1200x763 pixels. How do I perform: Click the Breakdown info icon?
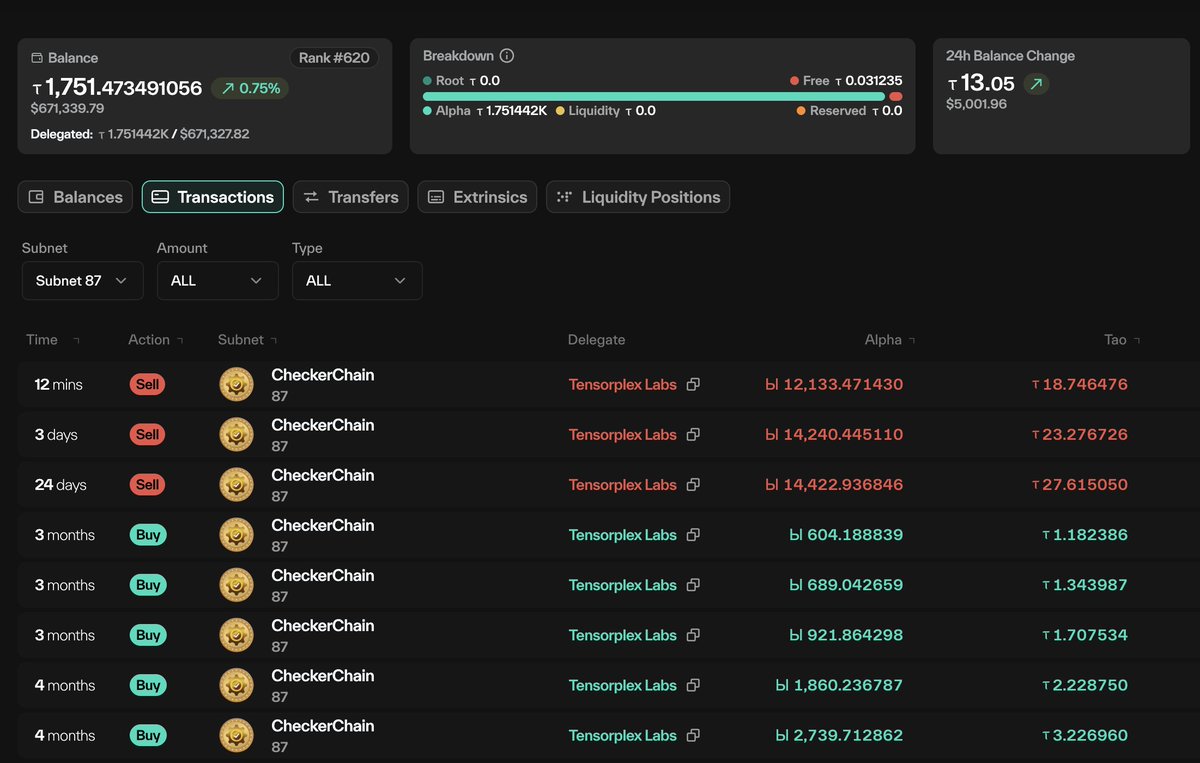point(507,56)
